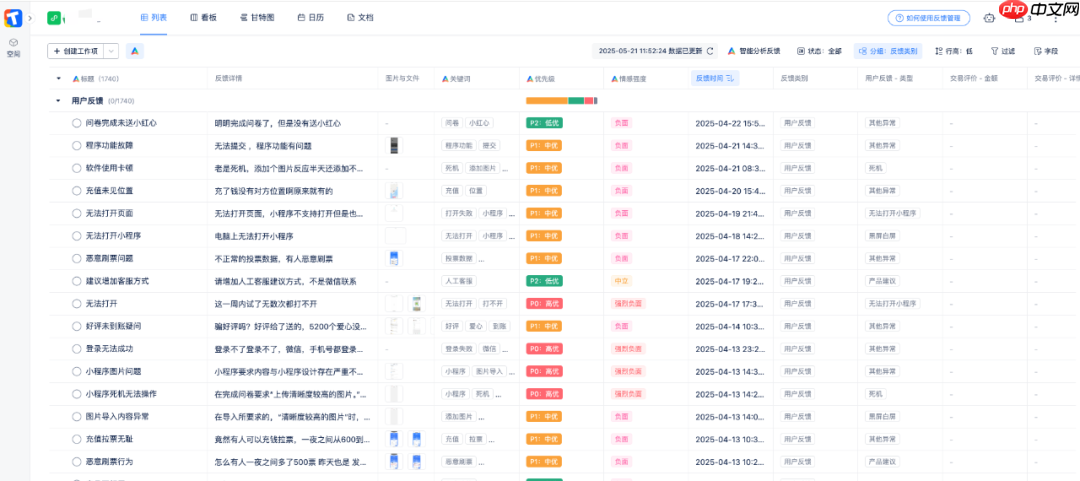
Task: Click the robot assistant icon
Action: (989, 19)
